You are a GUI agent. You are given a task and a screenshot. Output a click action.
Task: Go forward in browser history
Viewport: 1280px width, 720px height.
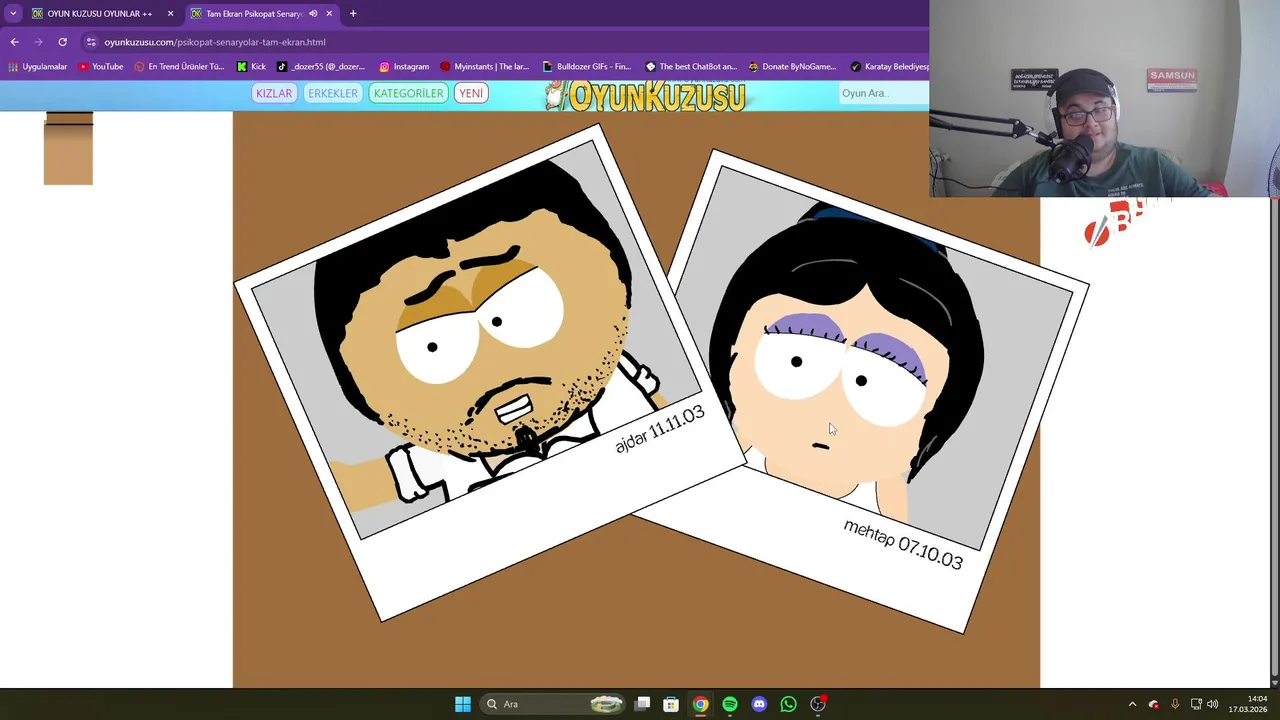(x=38, y=42)
